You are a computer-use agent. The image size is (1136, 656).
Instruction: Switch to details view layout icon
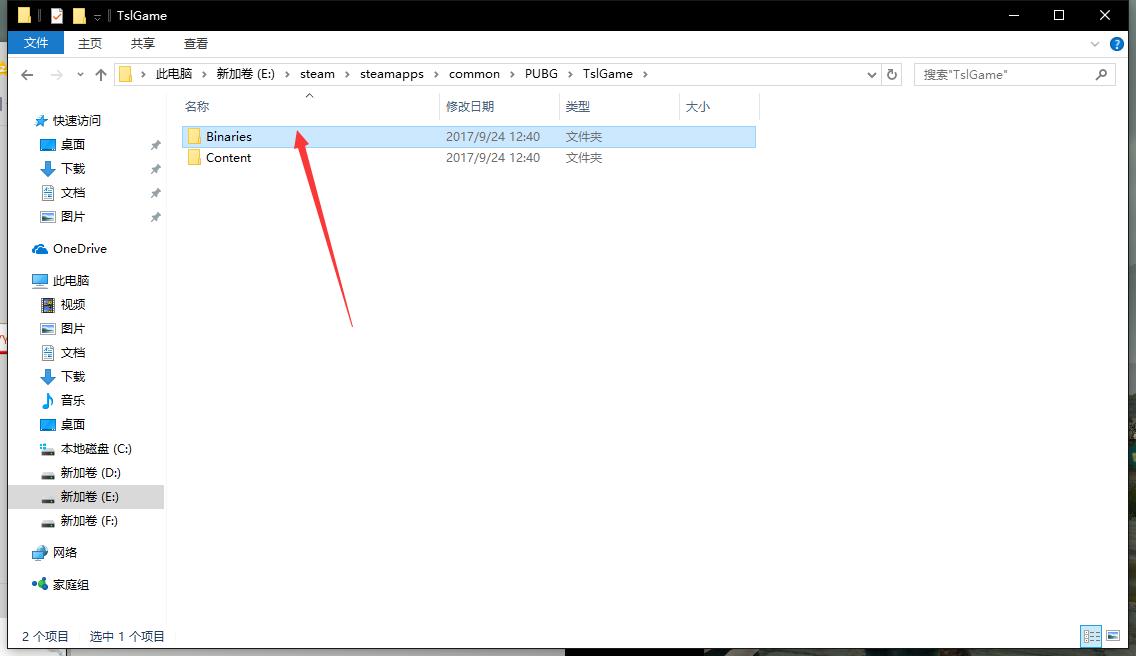tap(1091, 636)
